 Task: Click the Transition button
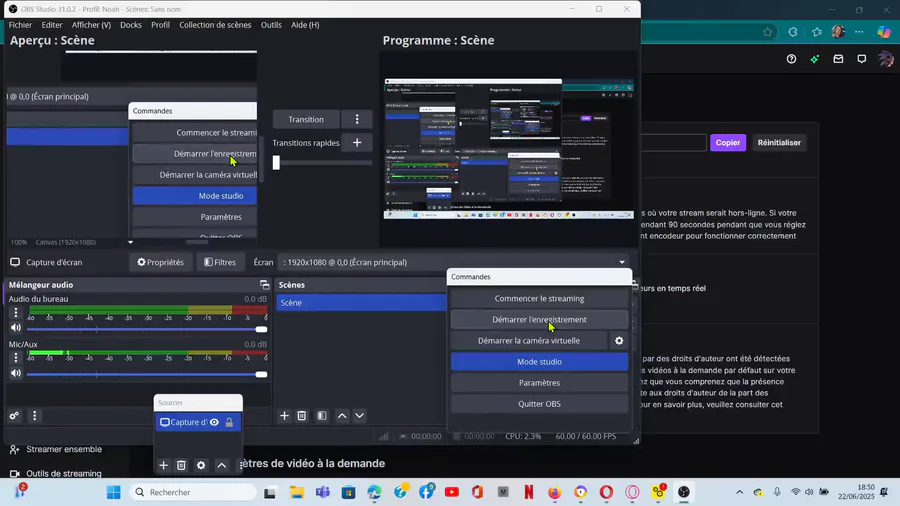pyautogui.click(x=306, y=119)
